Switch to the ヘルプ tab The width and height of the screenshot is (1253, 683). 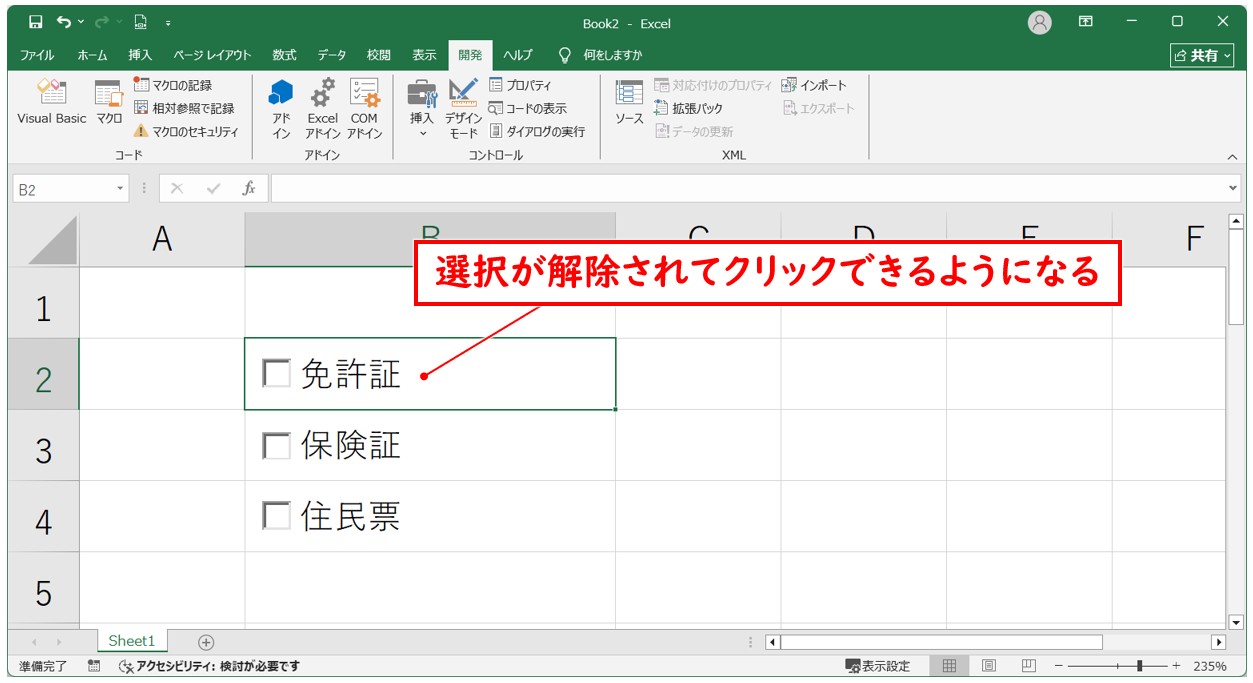click(x=518, y=55)
